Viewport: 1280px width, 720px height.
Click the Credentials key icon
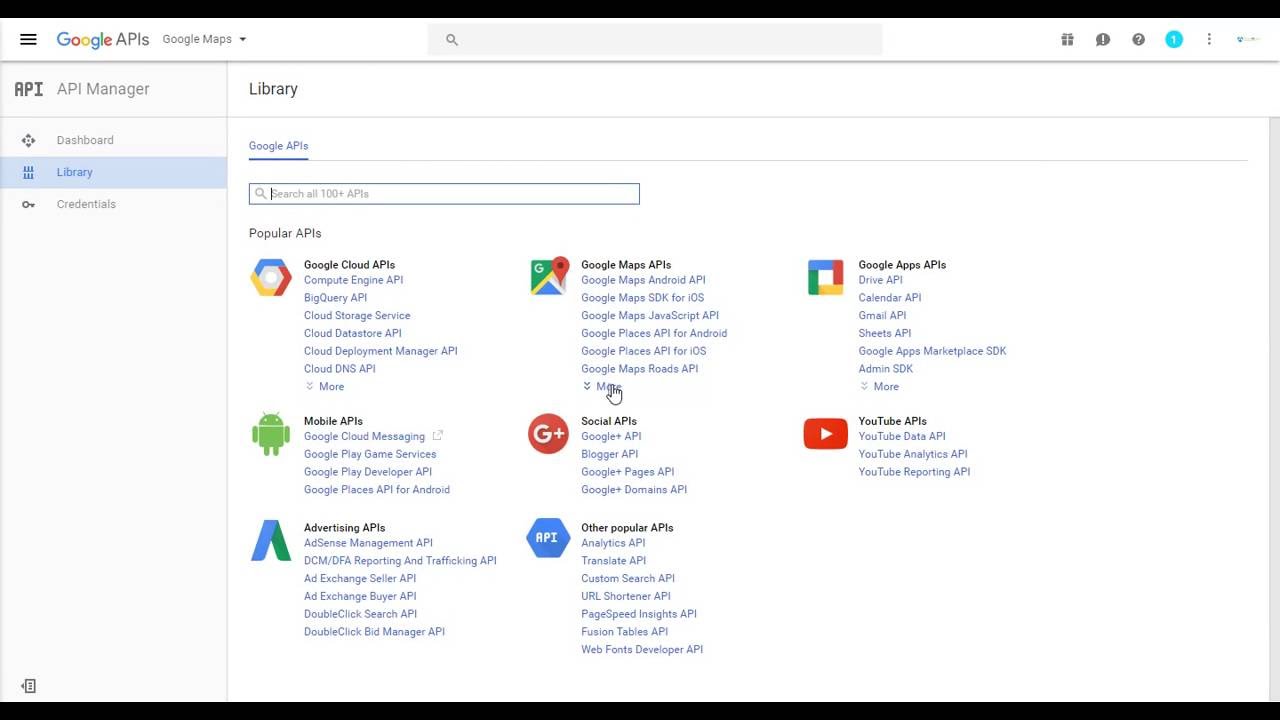pos(28,204)
